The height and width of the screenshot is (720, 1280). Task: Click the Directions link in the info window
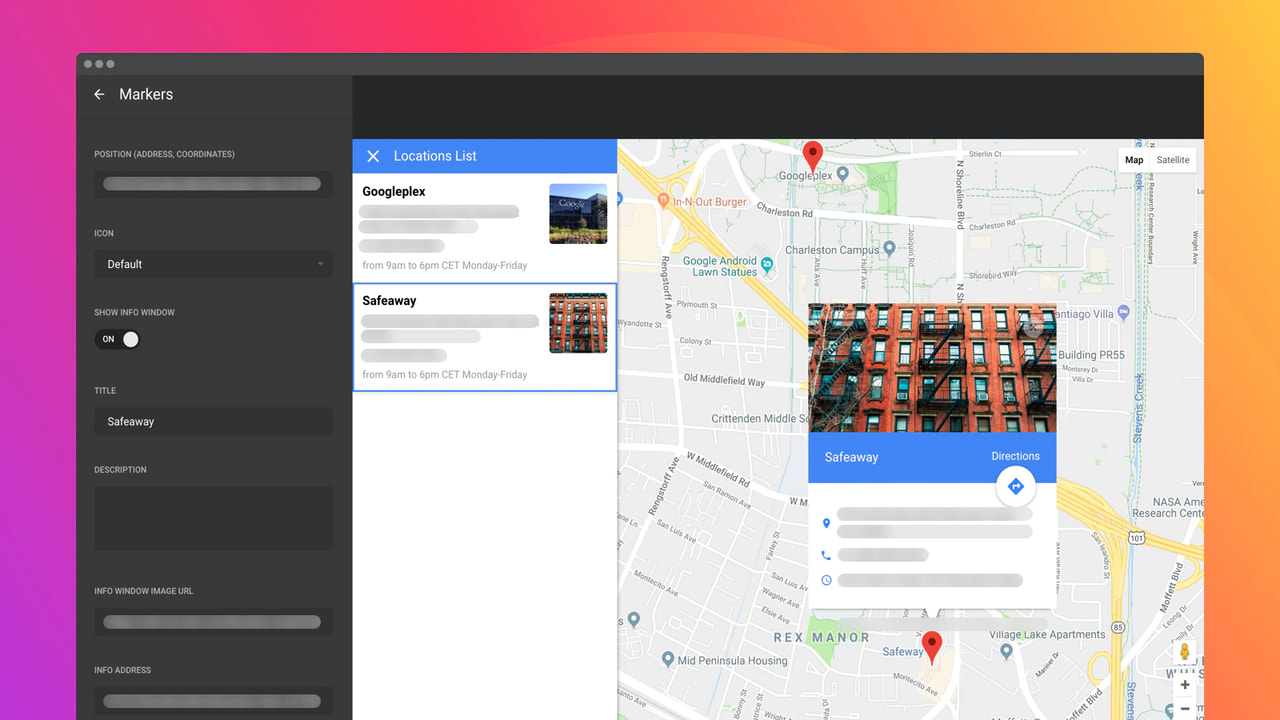[1014, 456]
